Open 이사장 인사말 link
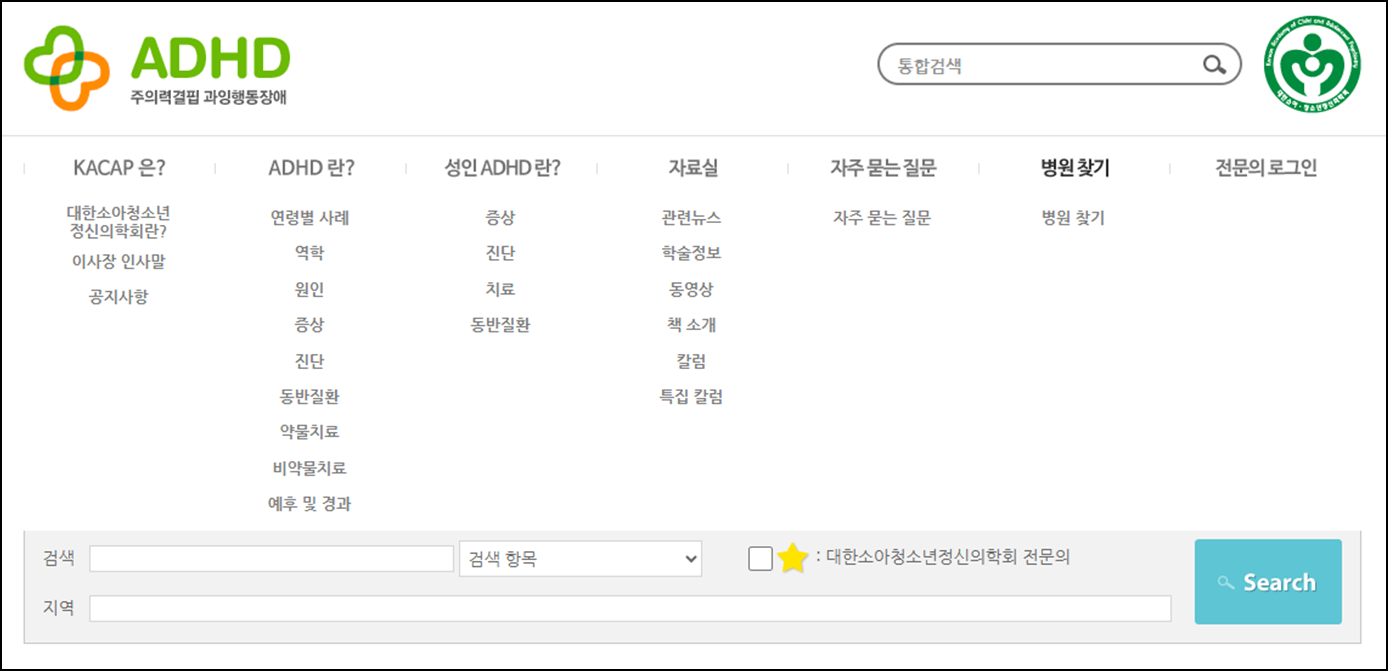This screenshot has width=1388, height=671. click(118, 262)
